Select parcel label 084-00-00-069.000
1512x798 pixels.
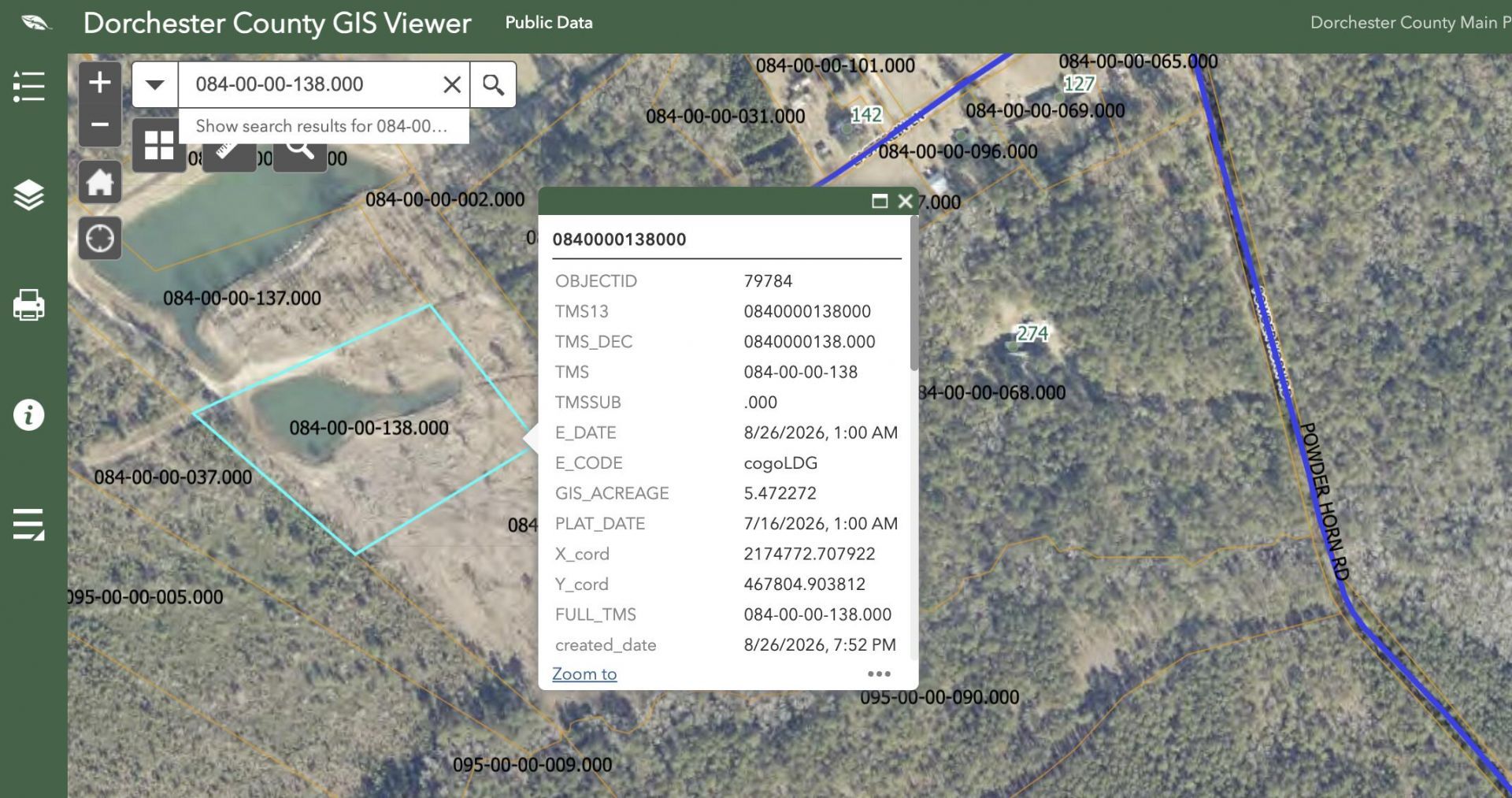pos(1045,111)
